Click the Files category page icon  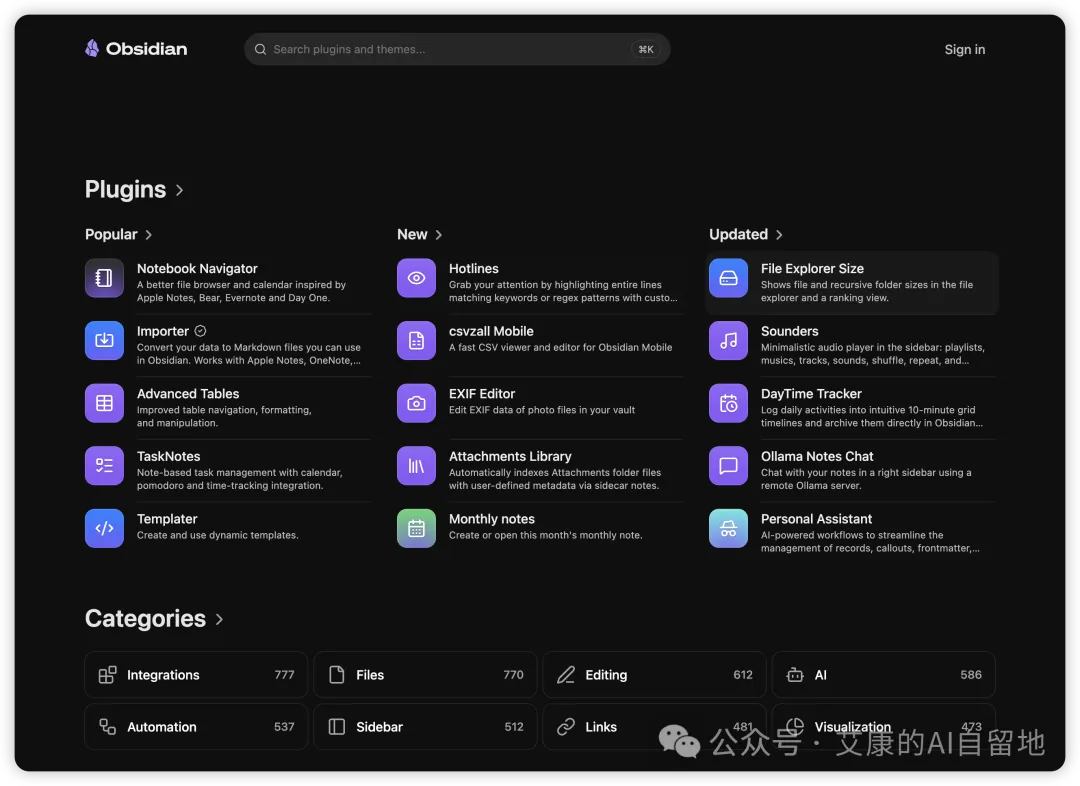[337, 675]
